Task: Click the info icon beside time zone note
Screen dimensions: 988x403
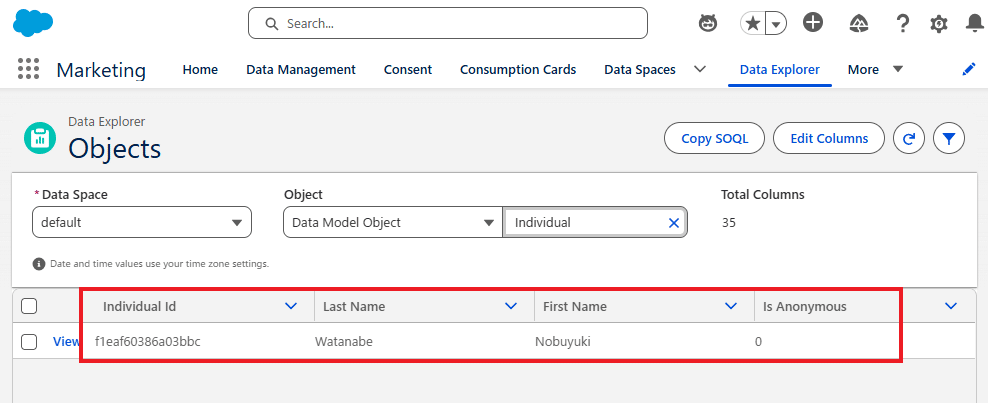Action: 39,264
